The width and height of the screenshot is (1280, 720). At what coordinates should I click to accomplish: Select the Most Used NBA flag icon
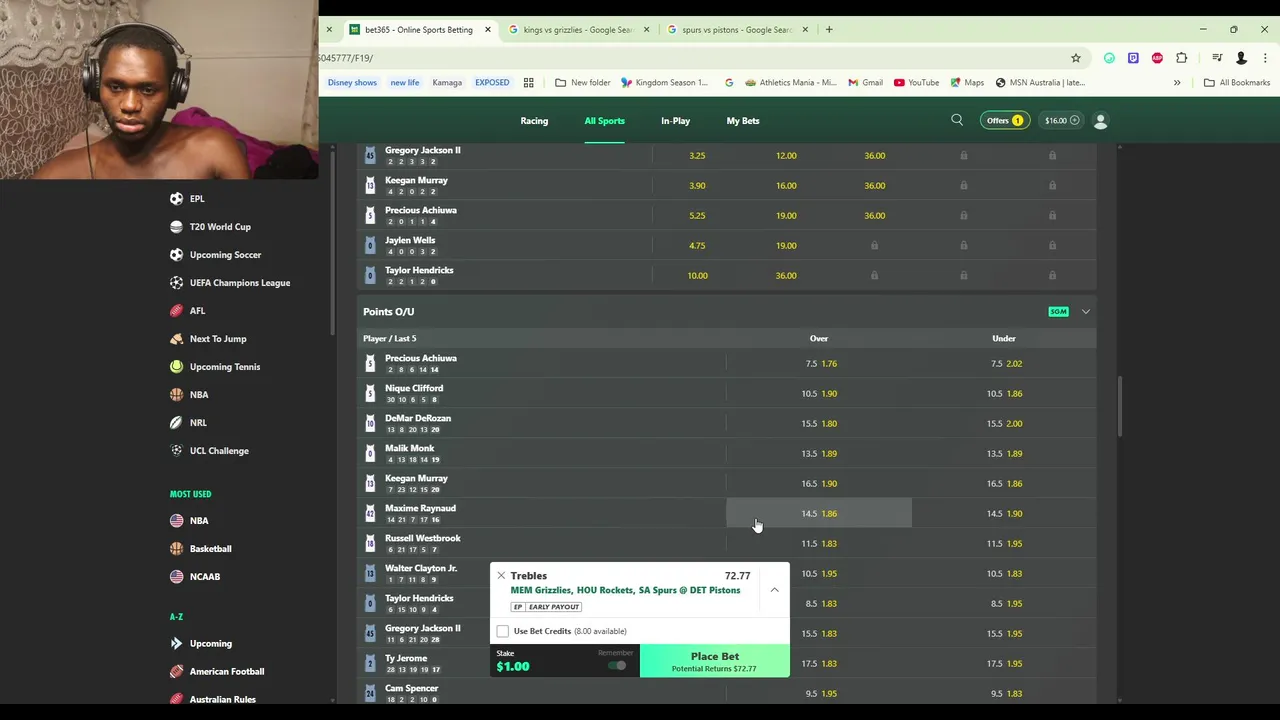pos(176,520)
